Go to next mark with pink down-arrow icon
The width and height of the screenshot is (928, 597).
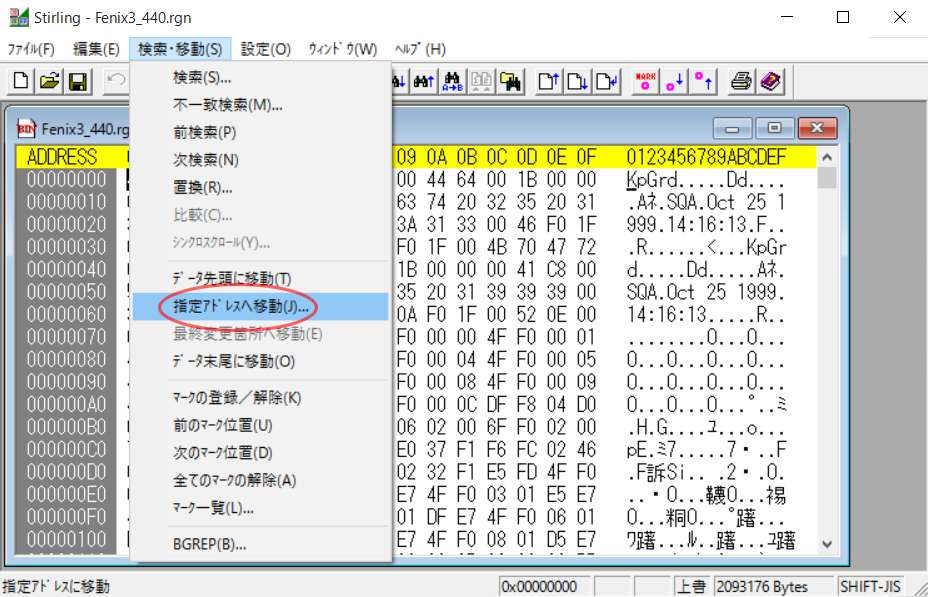click(x=674, y=81)
